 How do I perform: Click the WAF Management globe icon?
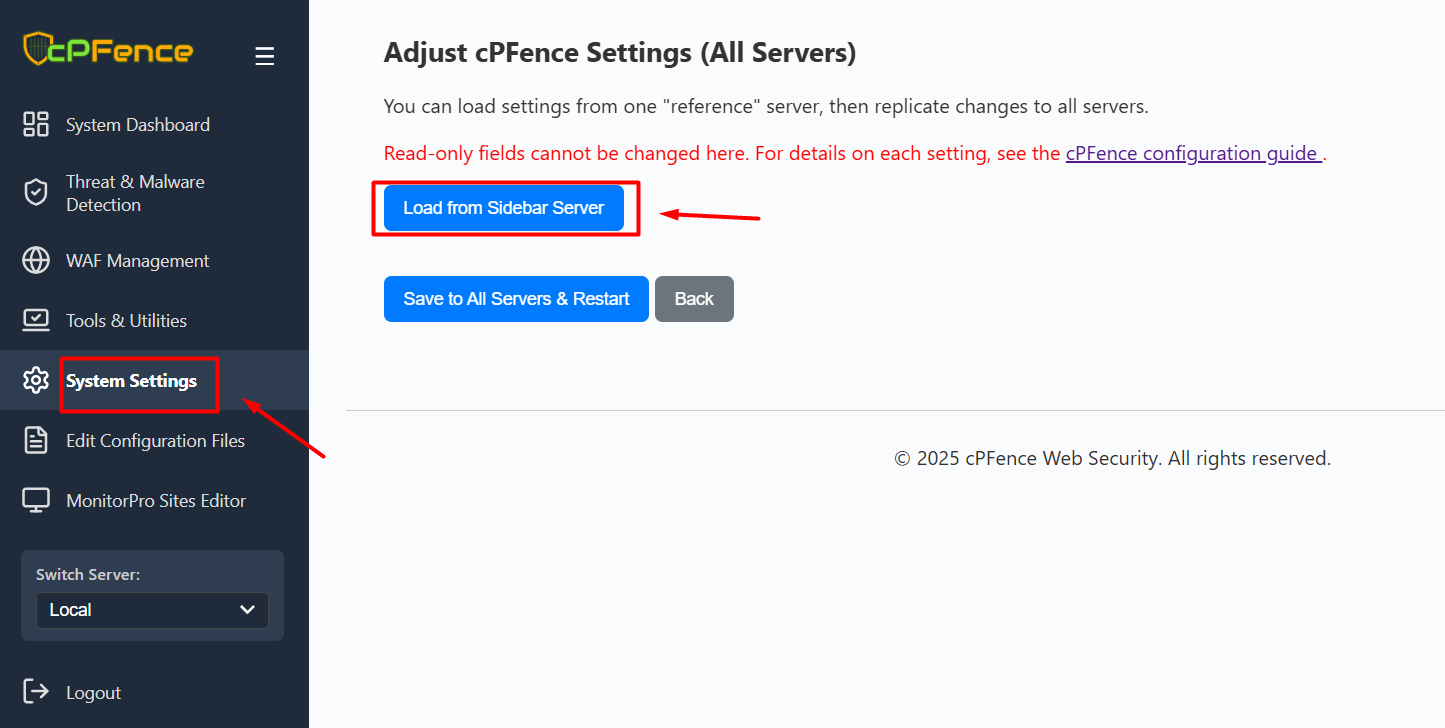[36, 261]
